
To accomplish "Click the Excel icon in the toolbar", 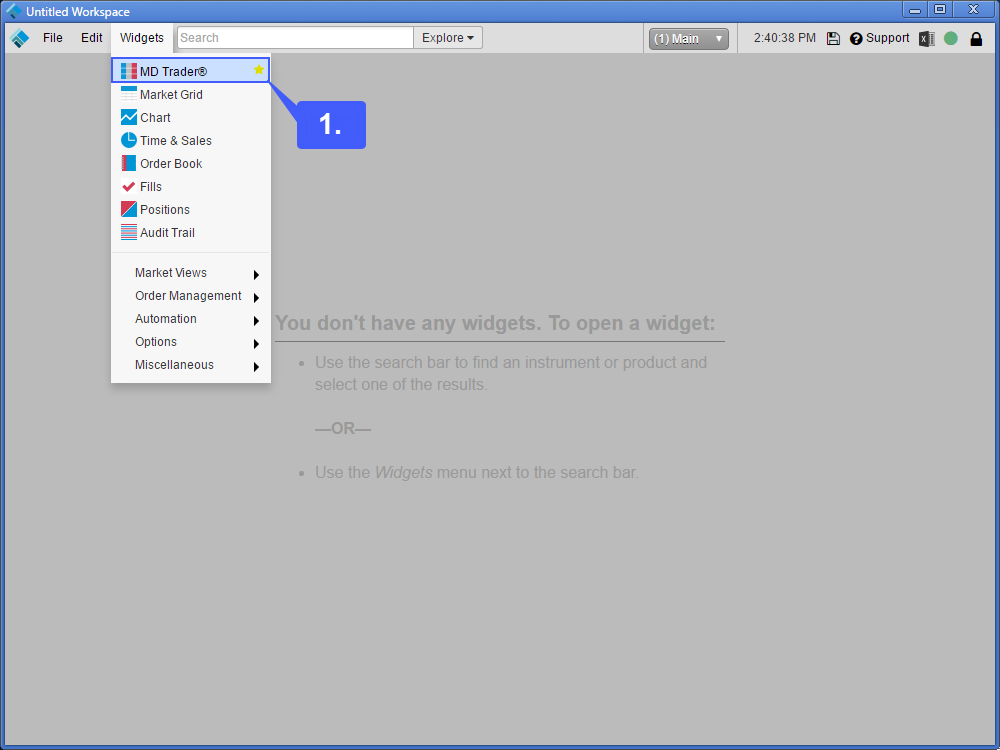I will [x=927, y=39].
